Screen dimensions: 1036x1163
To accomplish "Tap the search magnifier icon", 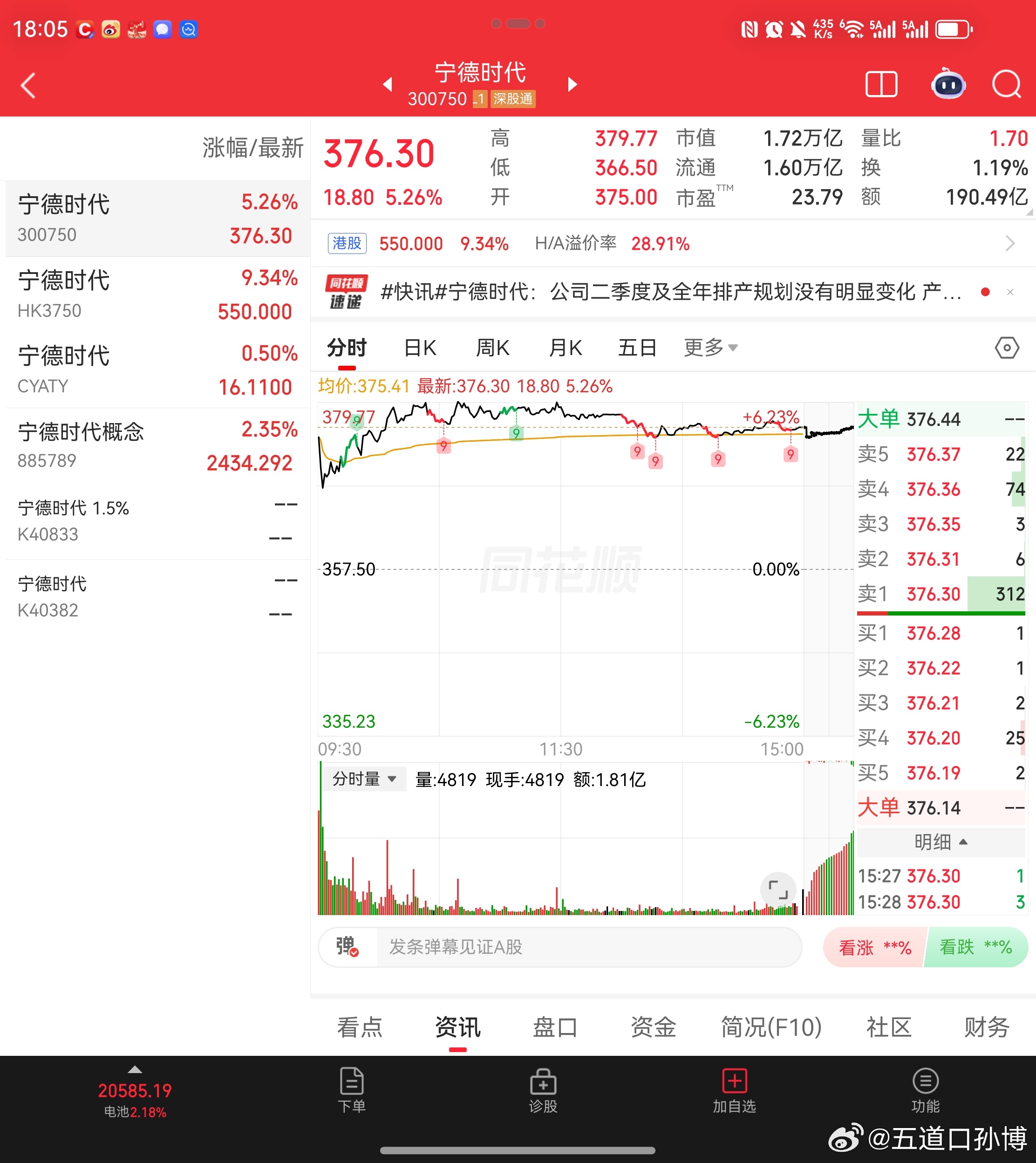I will pyautogui.click(x=1006, y=85).
